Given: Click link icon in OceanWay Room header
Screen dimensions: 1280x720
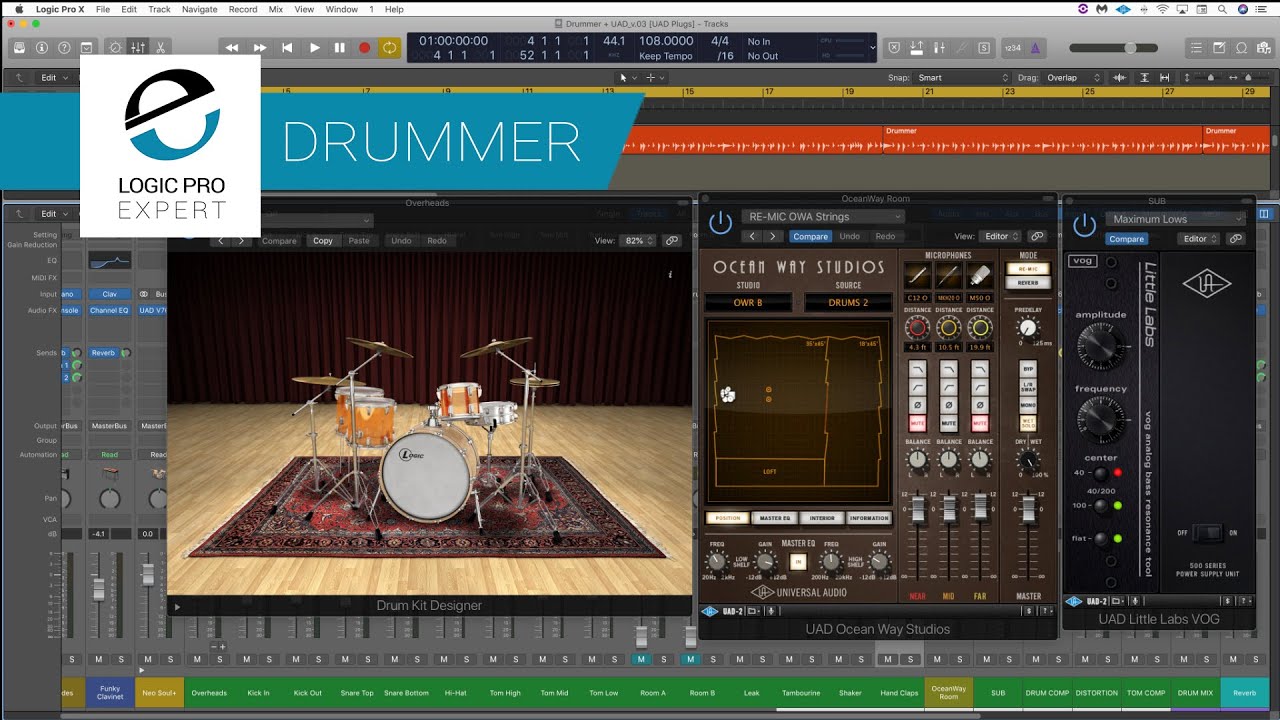Looking at the screenshot, I should (x=1037, y=236).
